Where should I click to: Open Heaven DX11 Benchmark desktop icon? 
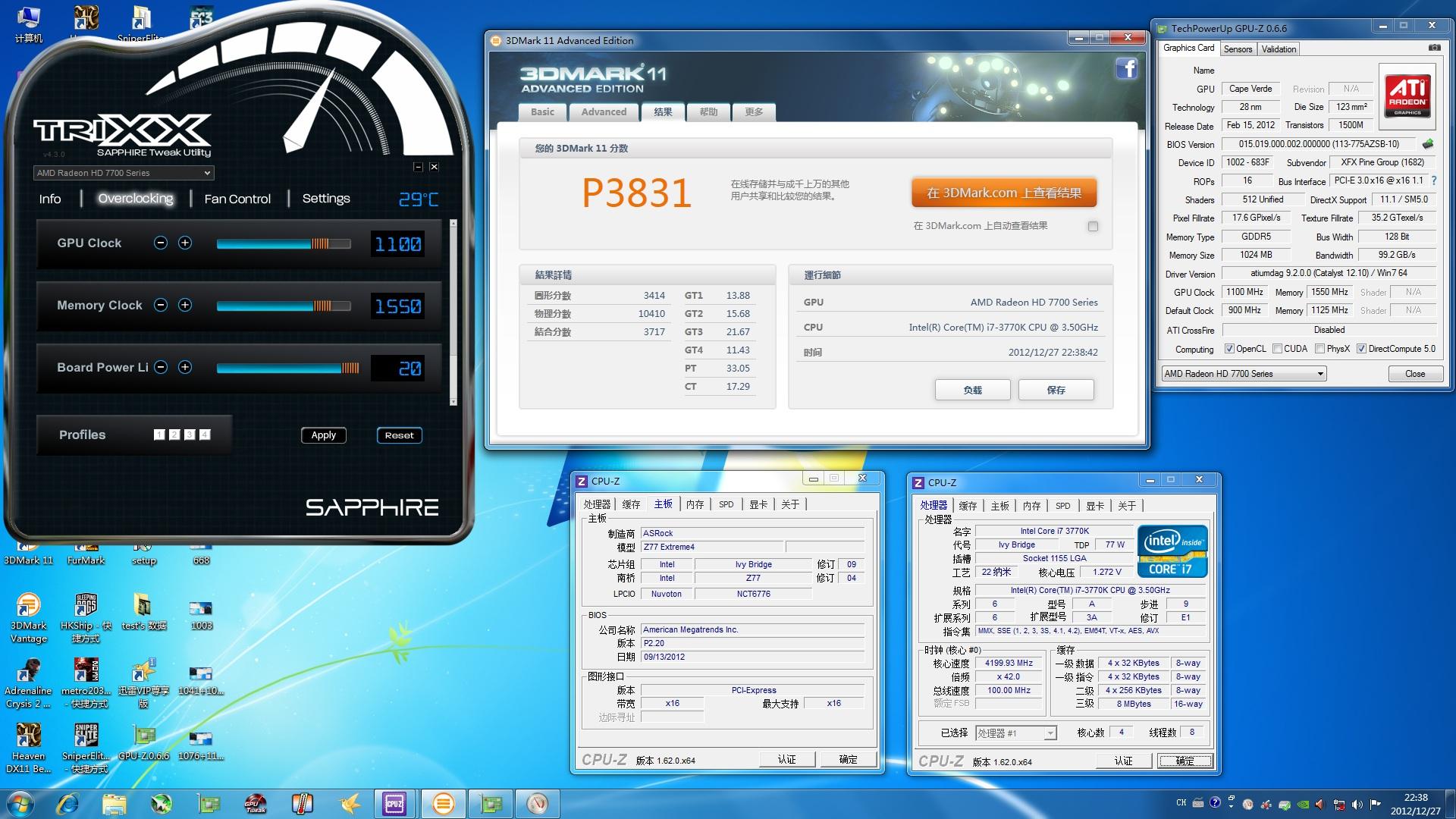click(29, 748)
